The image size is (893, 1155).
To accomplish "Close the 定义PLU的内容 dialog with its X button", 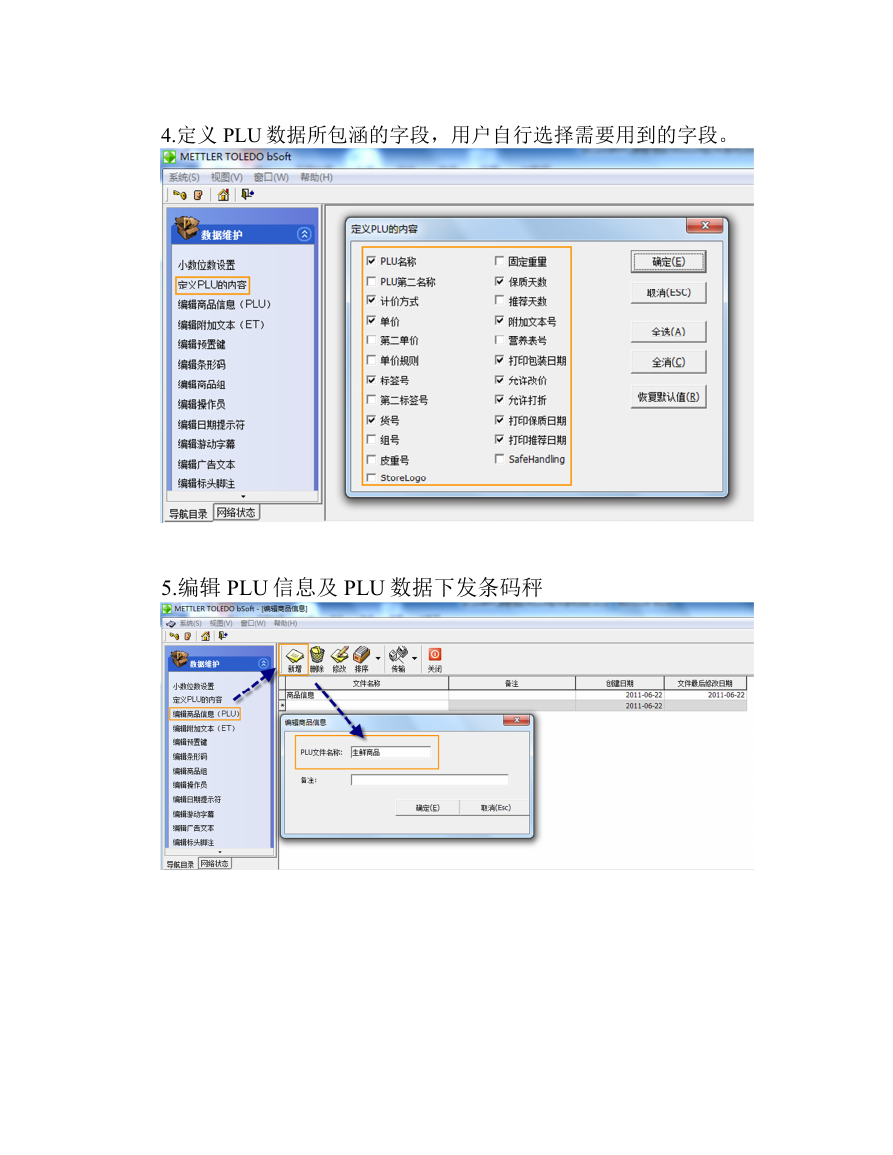I will [x=704, y=225].
